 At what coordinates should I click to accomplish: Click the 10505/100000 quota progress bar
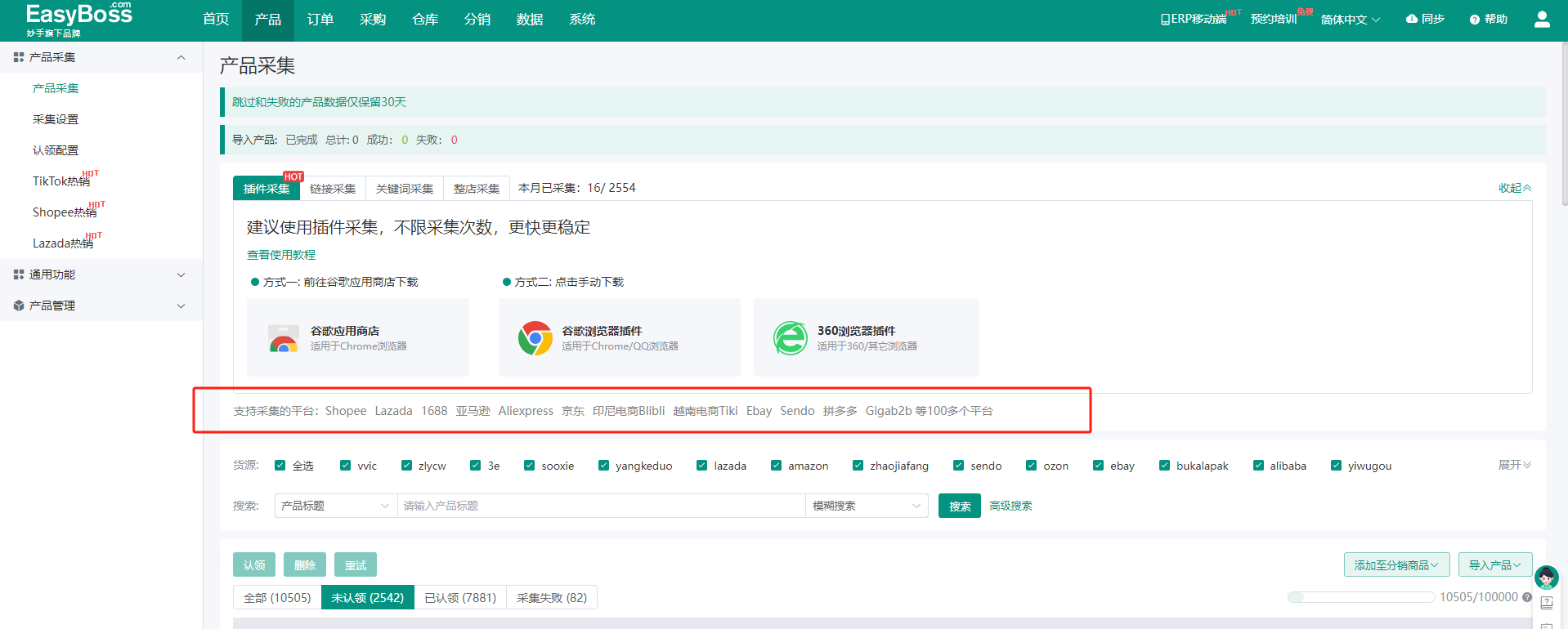click(x=1361, y=597)
